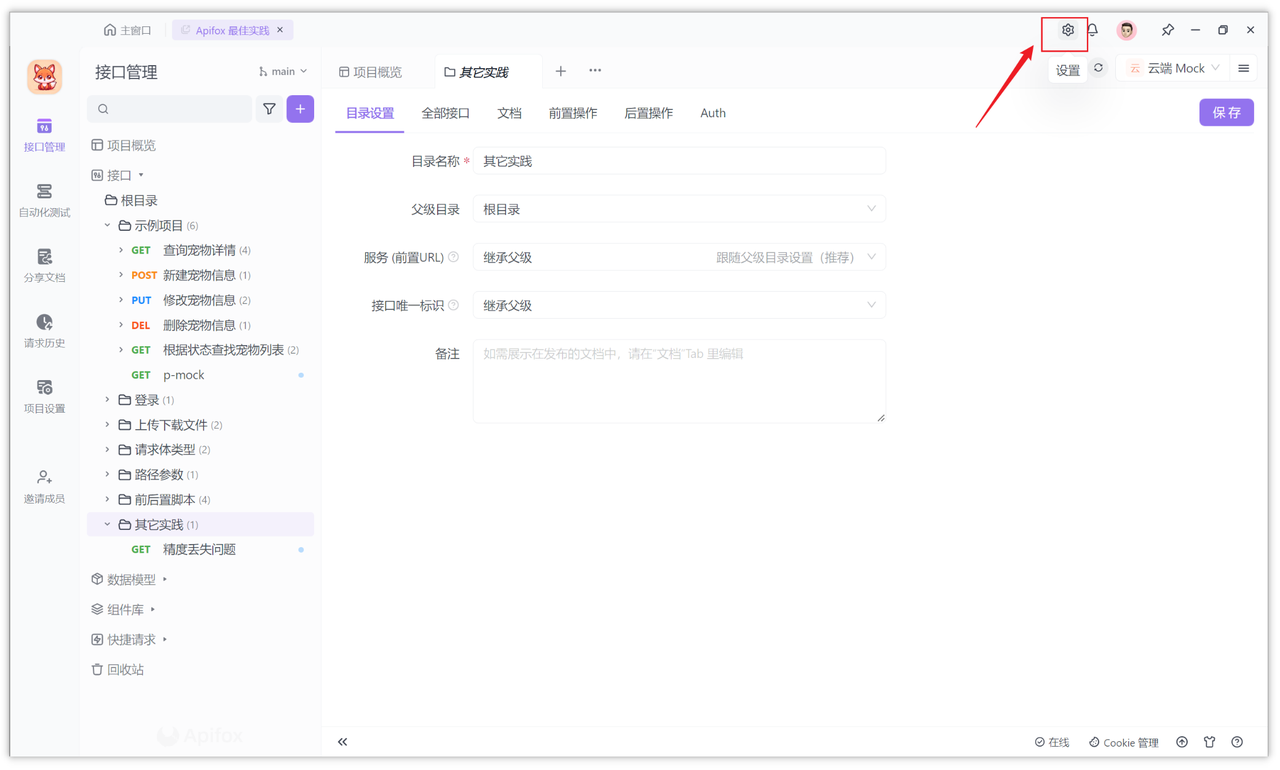Collapse the sidebar with double chevron
Screen dimensions: 1280x770
coord(342,742)
